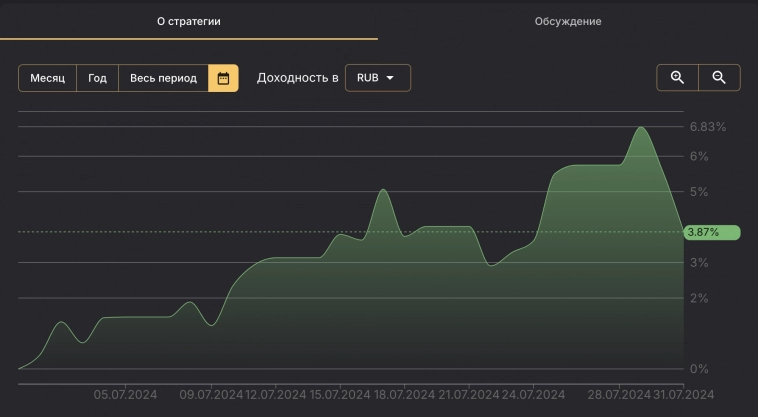Click the 31.07.2024 date label

pyautogui.click(x=684, y=395)
